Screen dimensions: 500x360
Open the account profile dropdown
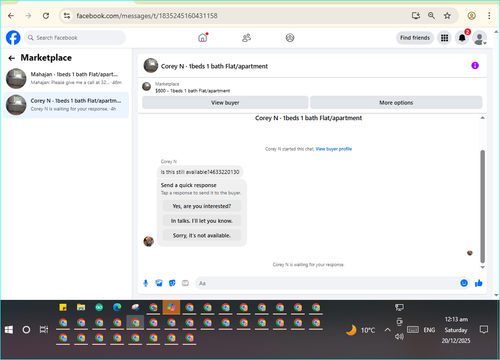(x=480, y=38)
